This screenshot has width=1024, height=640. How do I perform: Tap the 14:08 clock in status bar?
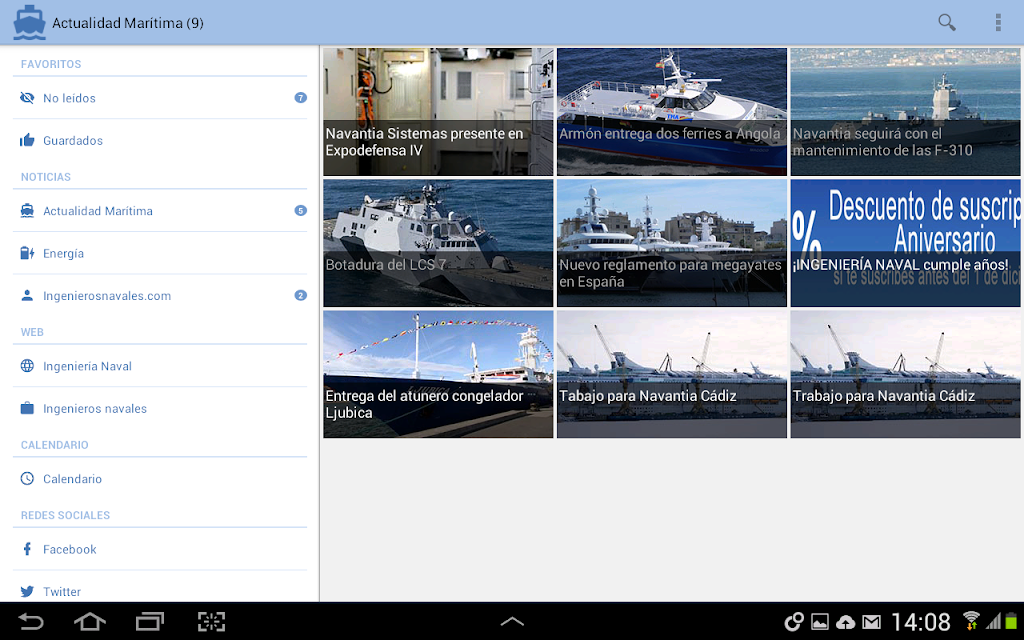point(921,622)
